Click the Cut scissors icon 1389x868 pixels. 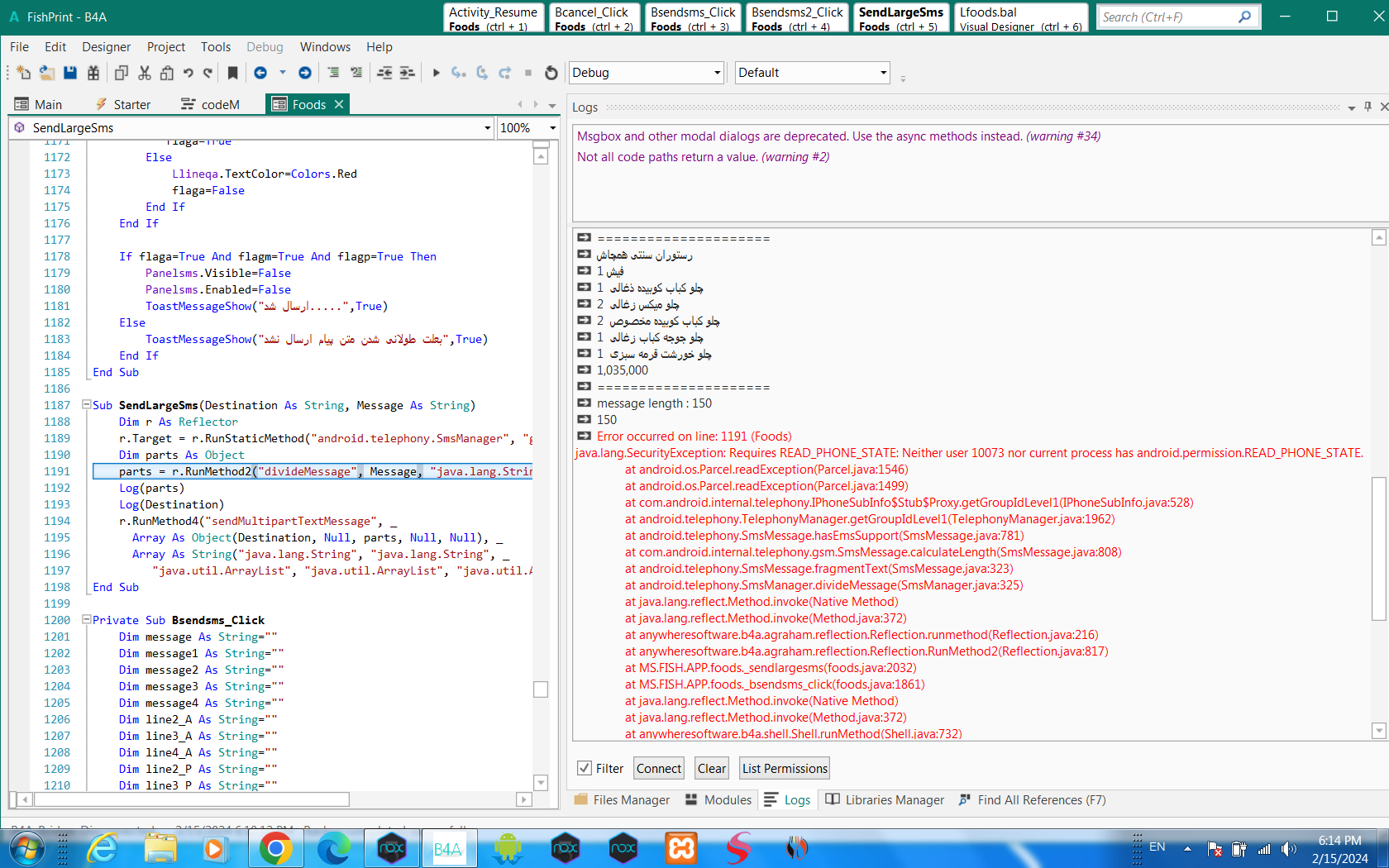pyautogui.click(x=145, y=73)
